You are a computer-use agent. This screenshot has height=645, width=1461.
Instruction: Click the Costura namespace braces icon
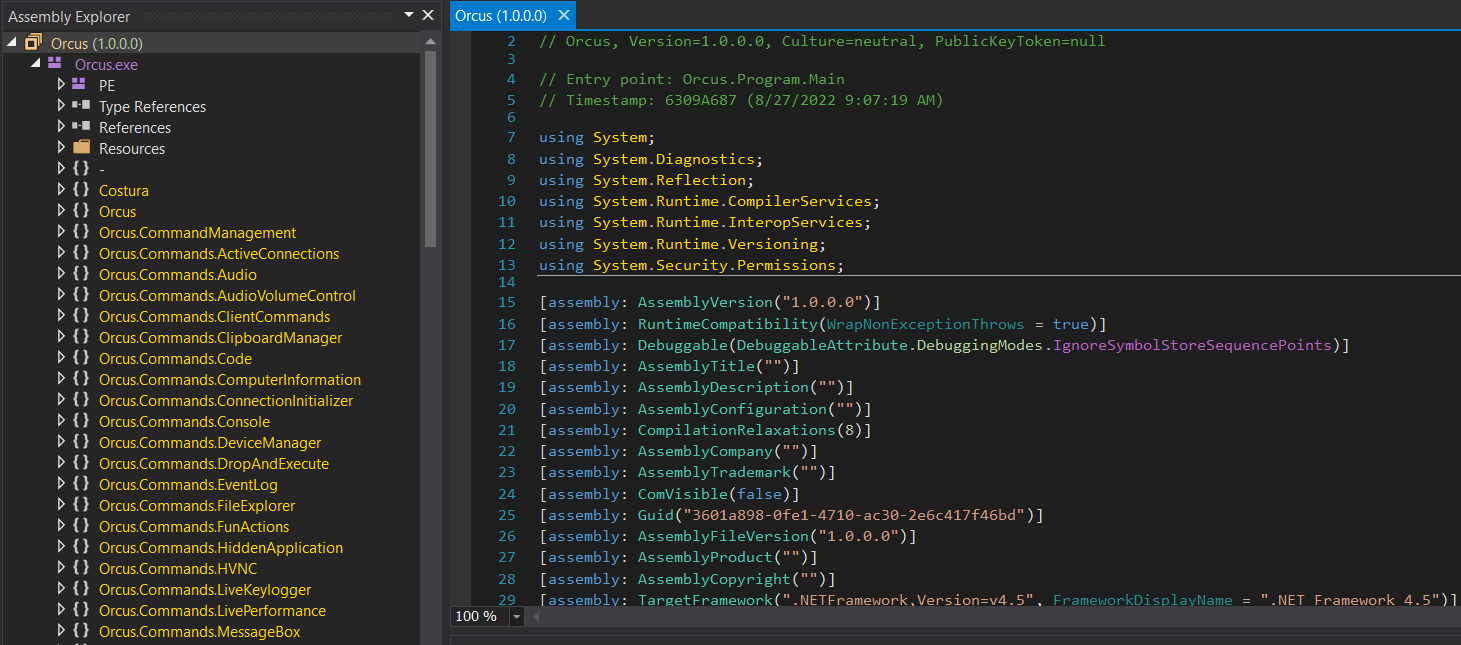click(x=81, y=190)
